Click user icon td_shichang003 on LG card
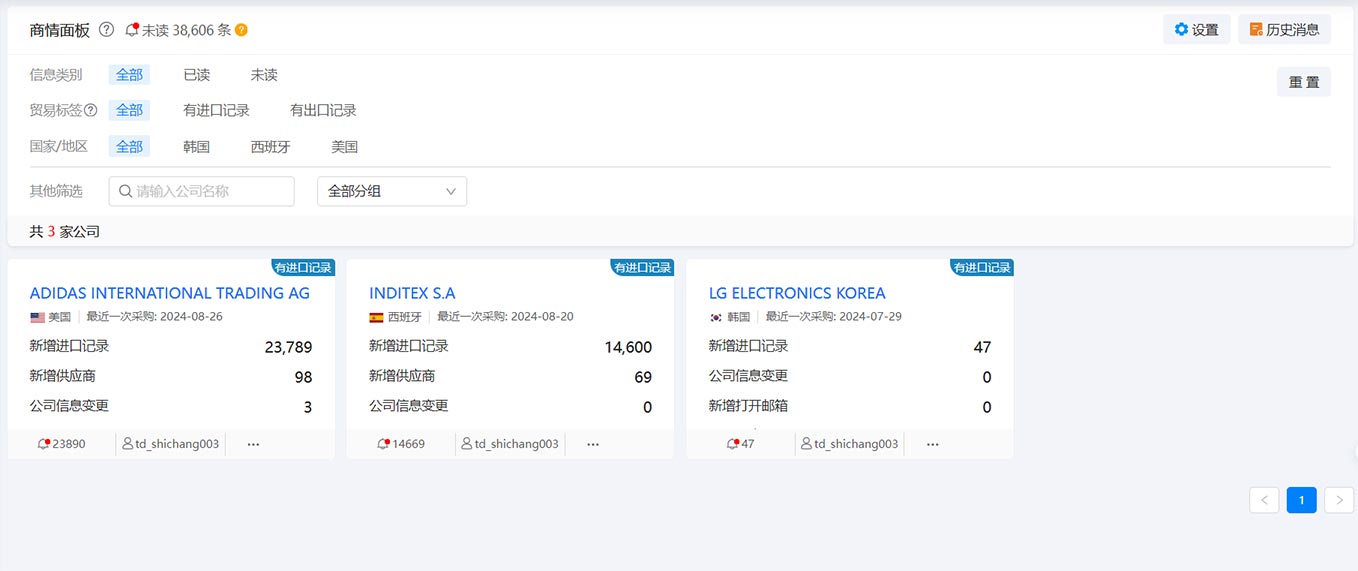This screenshot has width=1358, height=571. (x=806, y=443)
